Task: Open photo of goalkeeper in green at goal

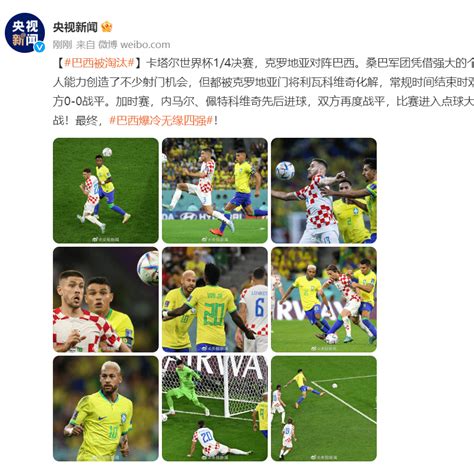Action: 215,408
